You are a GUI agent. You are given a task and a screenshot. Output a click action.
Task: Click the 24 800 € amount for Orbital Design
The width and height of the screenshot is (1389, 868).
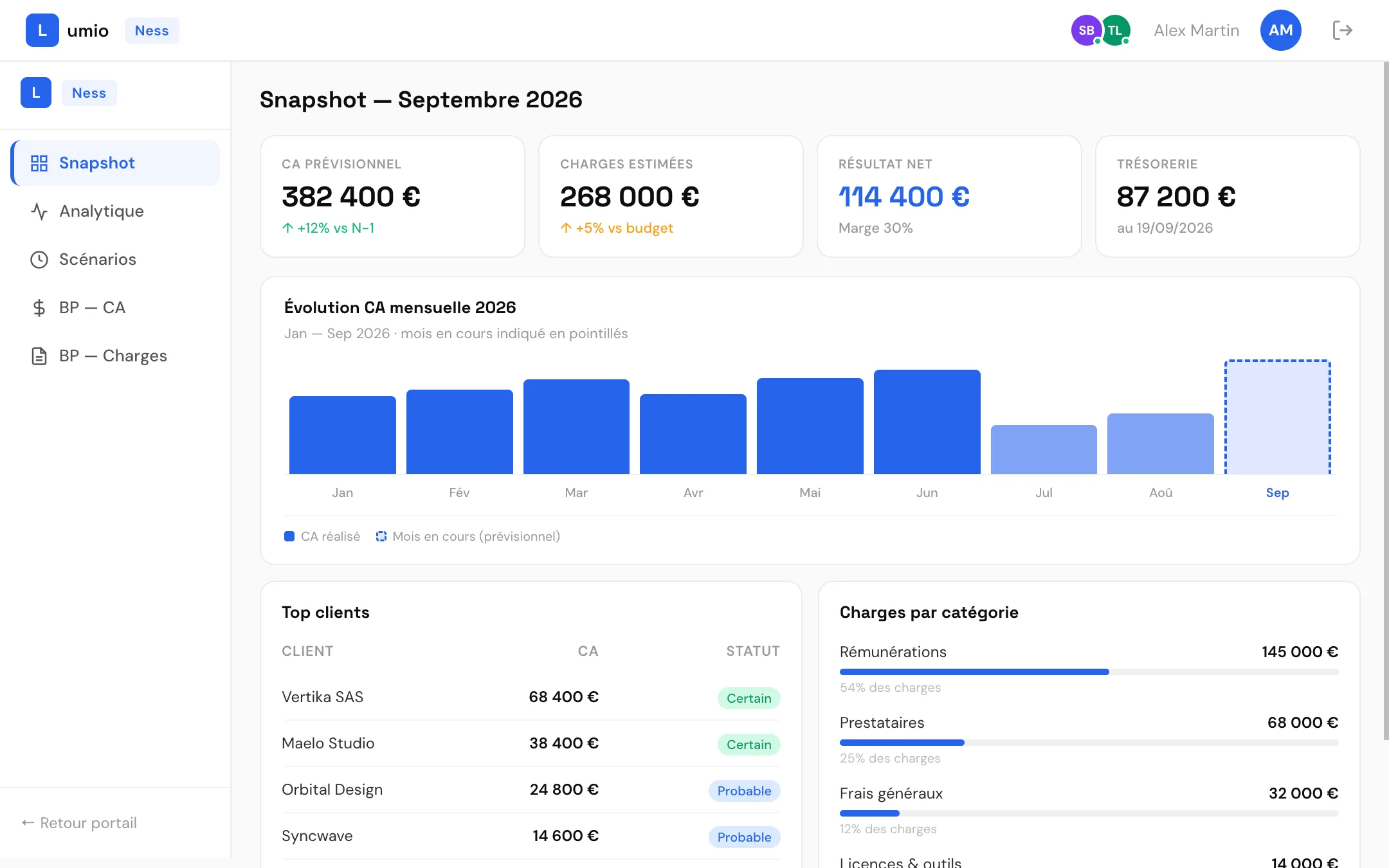[x=564, y=790]
